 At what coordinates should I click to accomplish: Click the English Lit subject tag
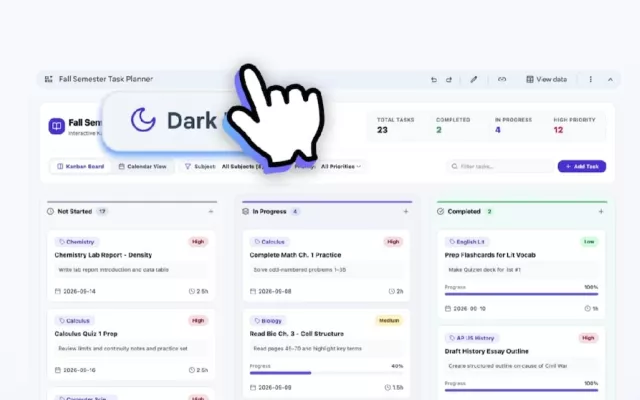467,242
